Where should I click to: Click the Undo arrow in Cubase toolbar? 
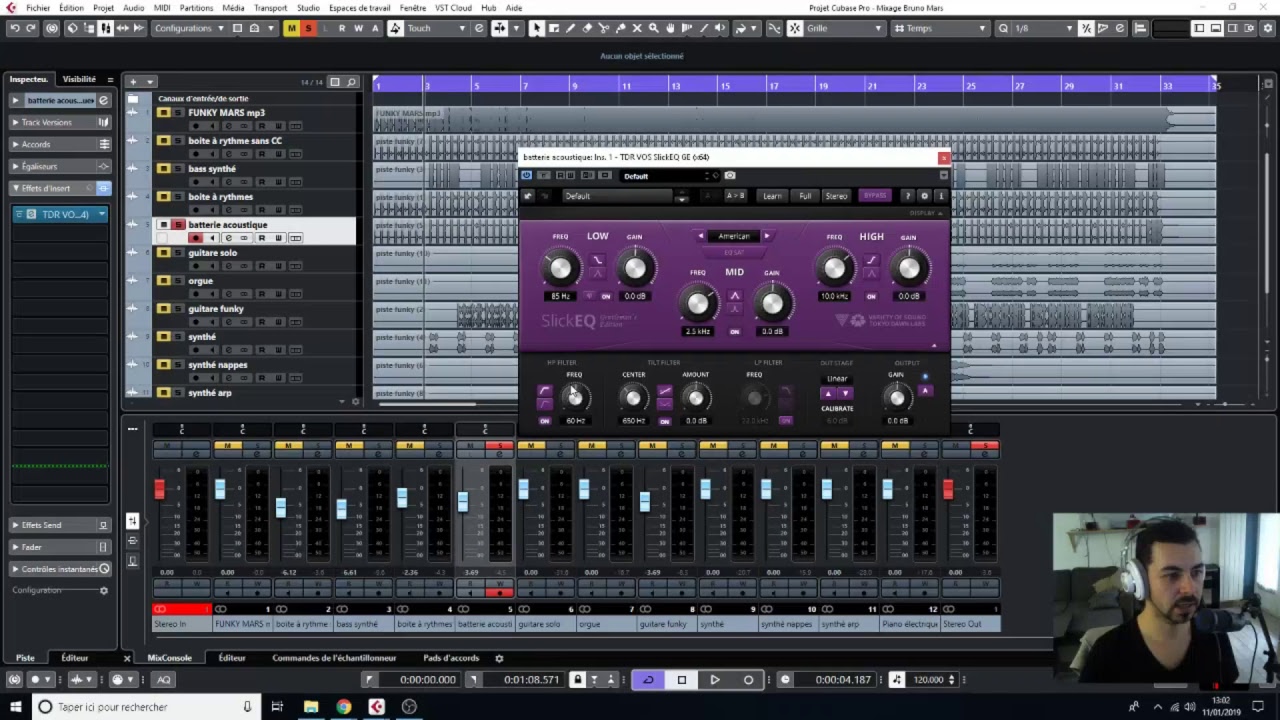coord(15,28)
